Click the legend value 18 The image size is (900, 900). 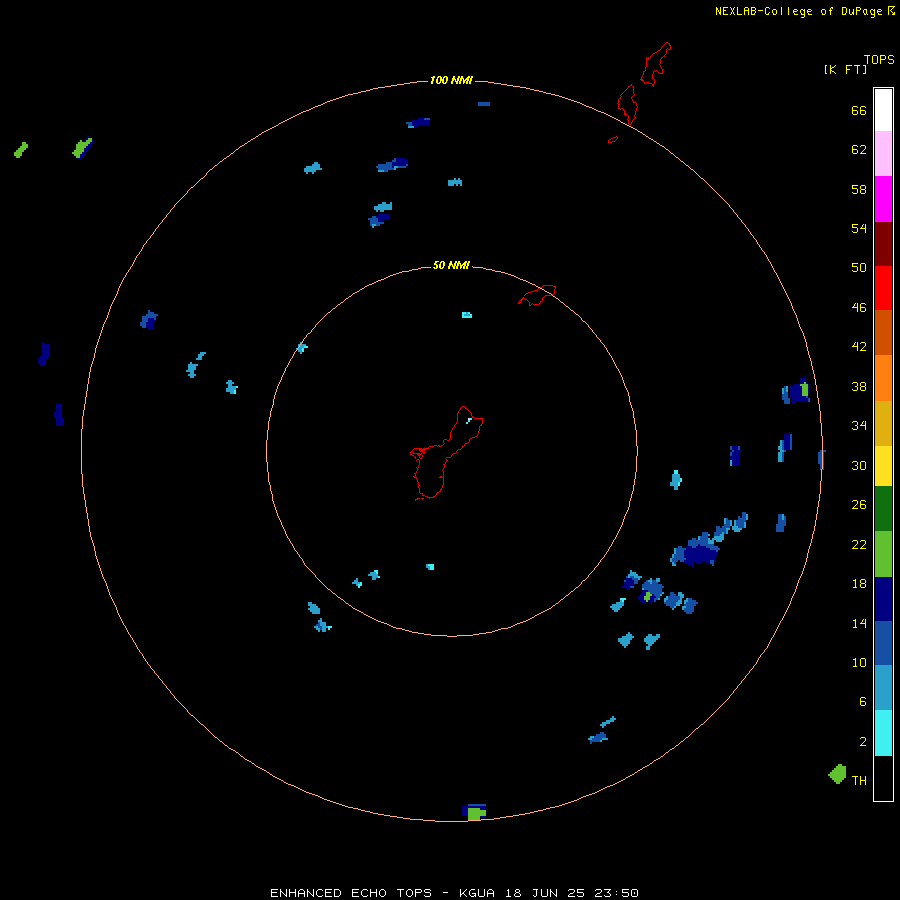(859, 584)
